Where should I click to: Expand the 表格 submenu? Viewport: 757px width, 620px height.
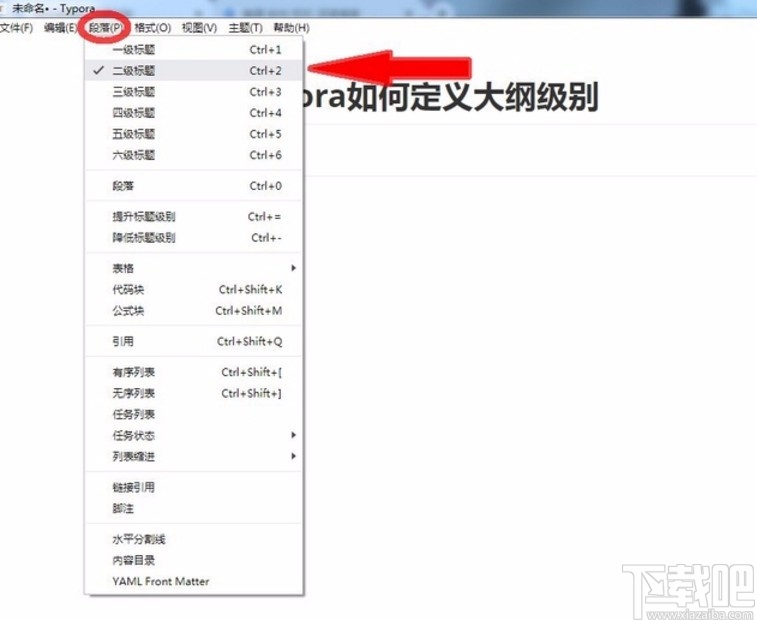[194, 268]
